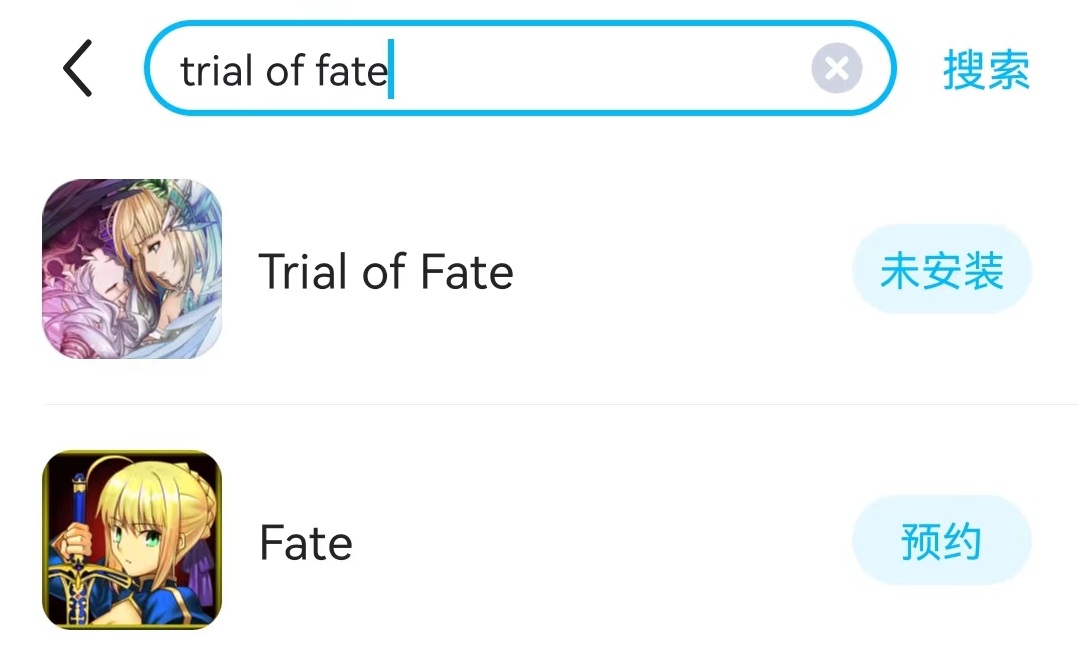Open the Trial of Fate app icon
This screenshot has width=1077, height=671.
[132, 269]
